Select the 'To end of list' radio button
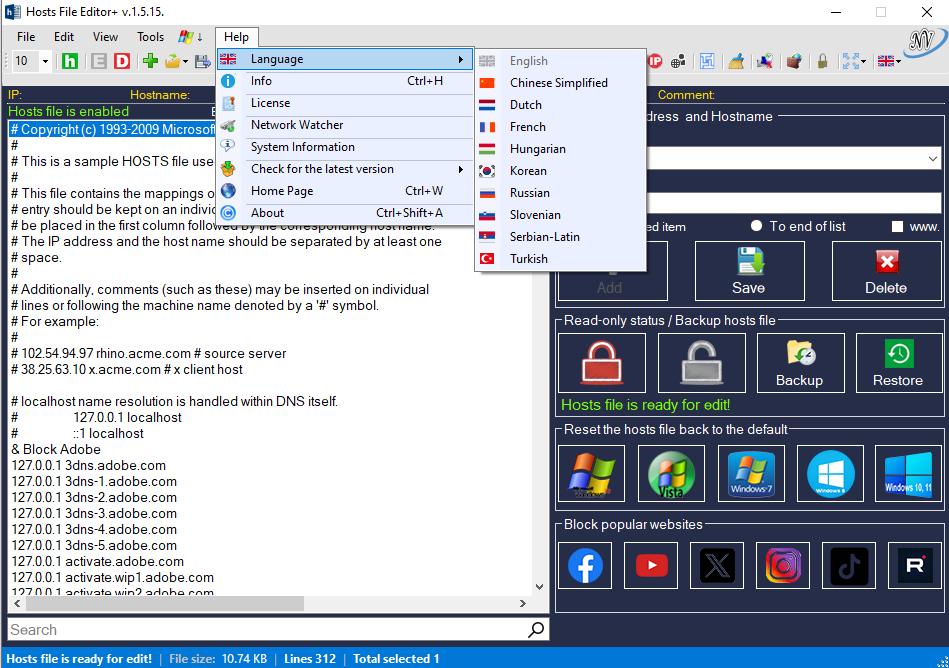Image resolution: width=949 pixels, height=668 pixels. click(x=757, y=226)
